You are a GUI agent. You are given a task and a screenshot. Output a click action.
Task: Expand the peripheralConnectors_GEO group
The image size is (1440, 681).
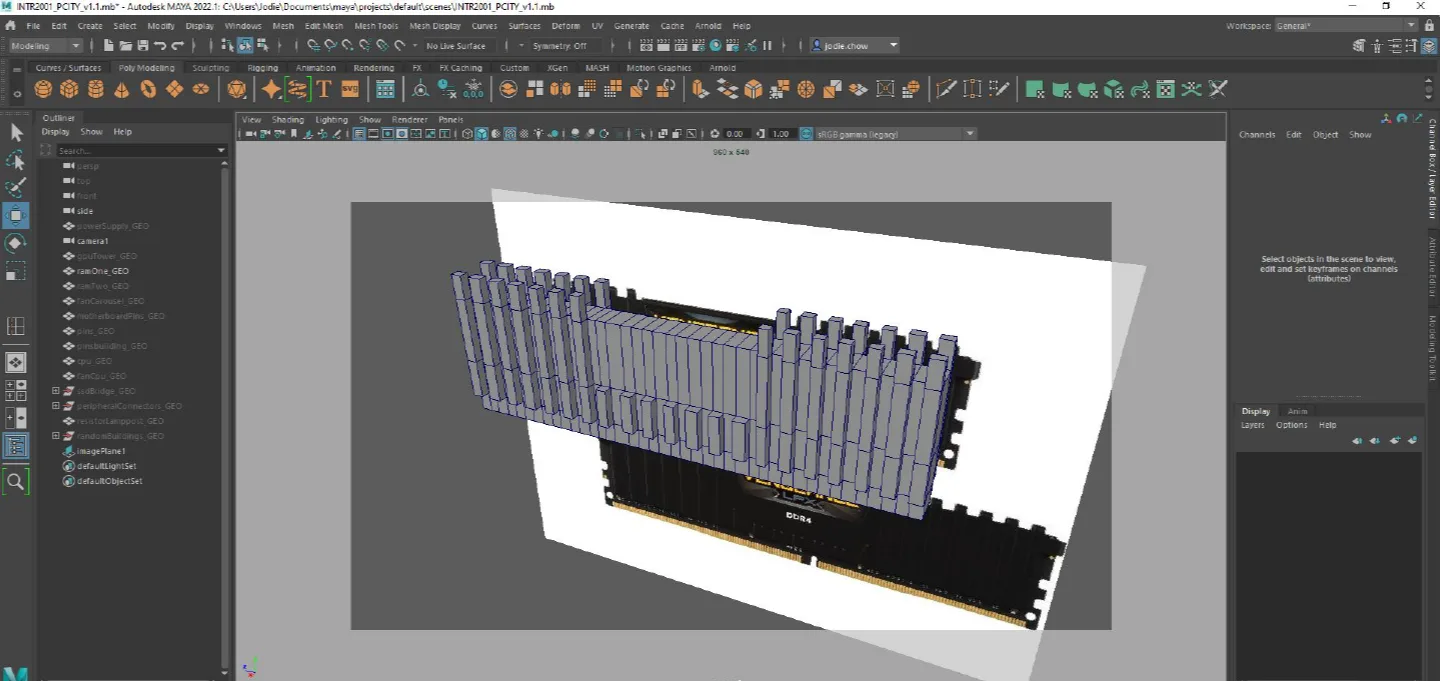point(56,406)
